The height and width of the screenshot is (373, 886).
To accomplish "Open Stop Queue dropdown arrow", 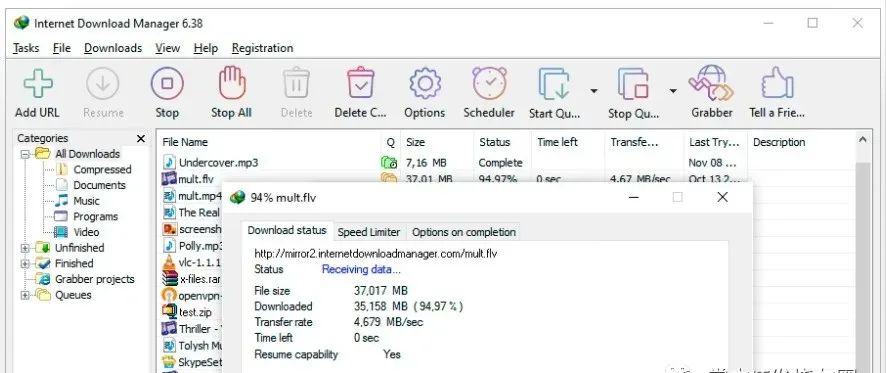I will coord(673,90).
